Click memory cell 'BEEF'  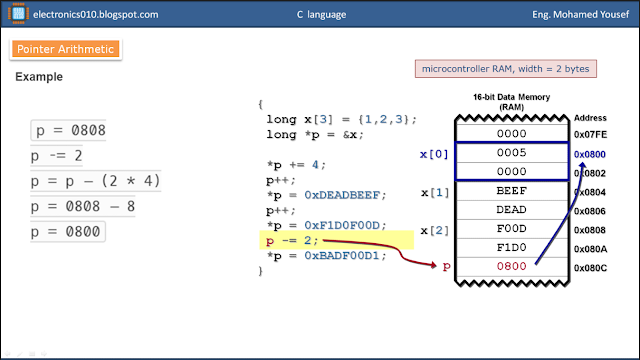click(x=512, y=191)
